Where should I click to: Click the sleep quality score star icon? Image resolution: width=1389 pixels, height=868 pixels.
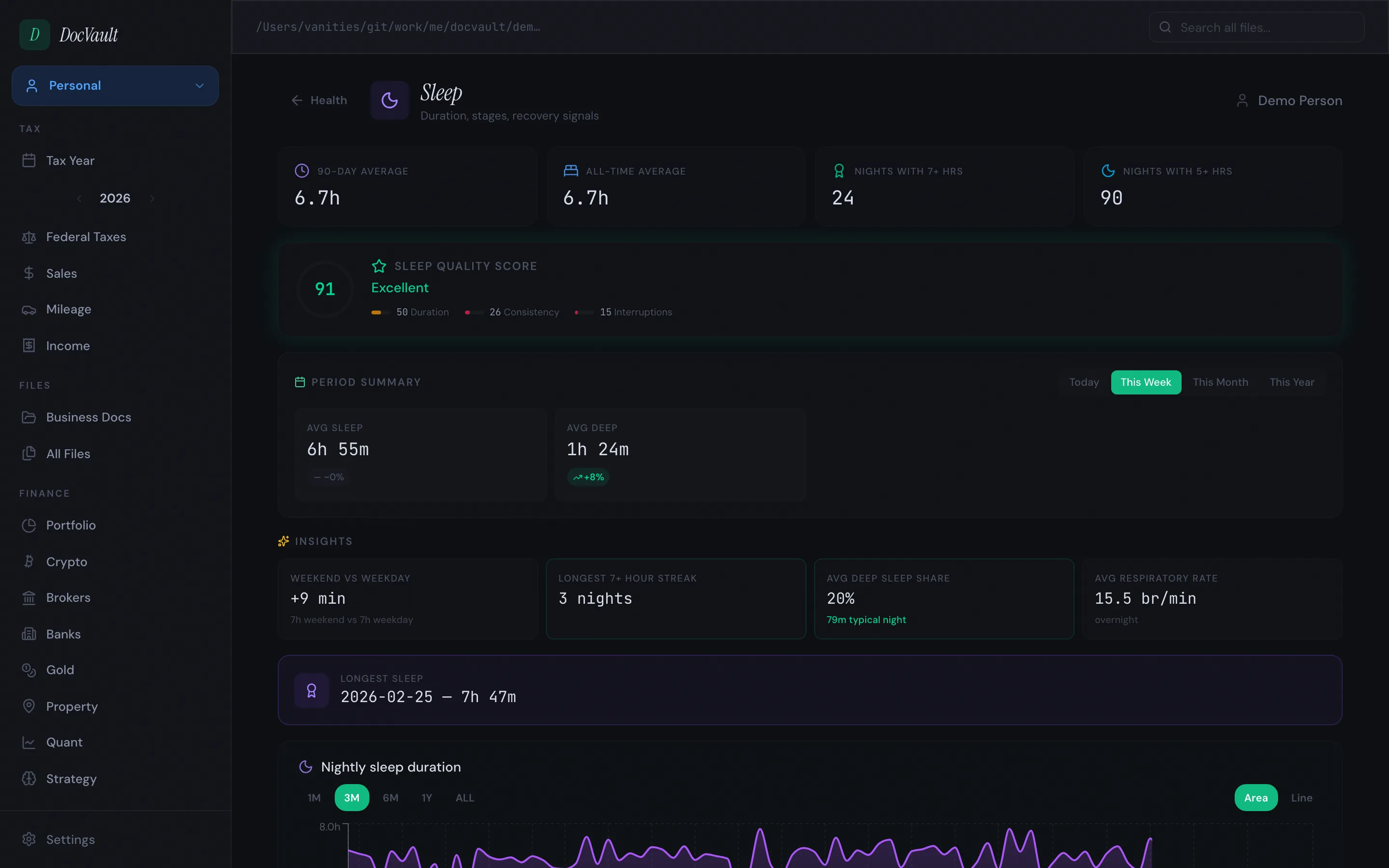(x=379, y=266)
